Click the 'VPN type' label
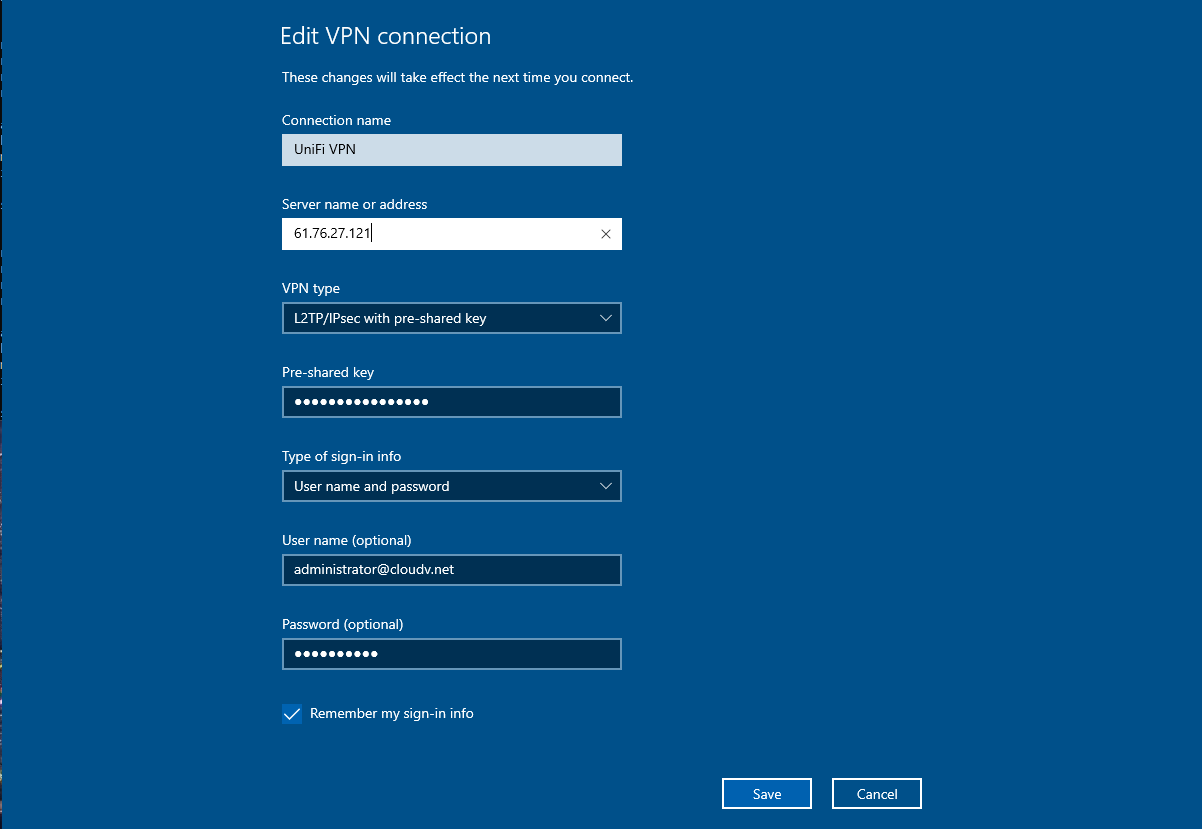 coord(311,288)
